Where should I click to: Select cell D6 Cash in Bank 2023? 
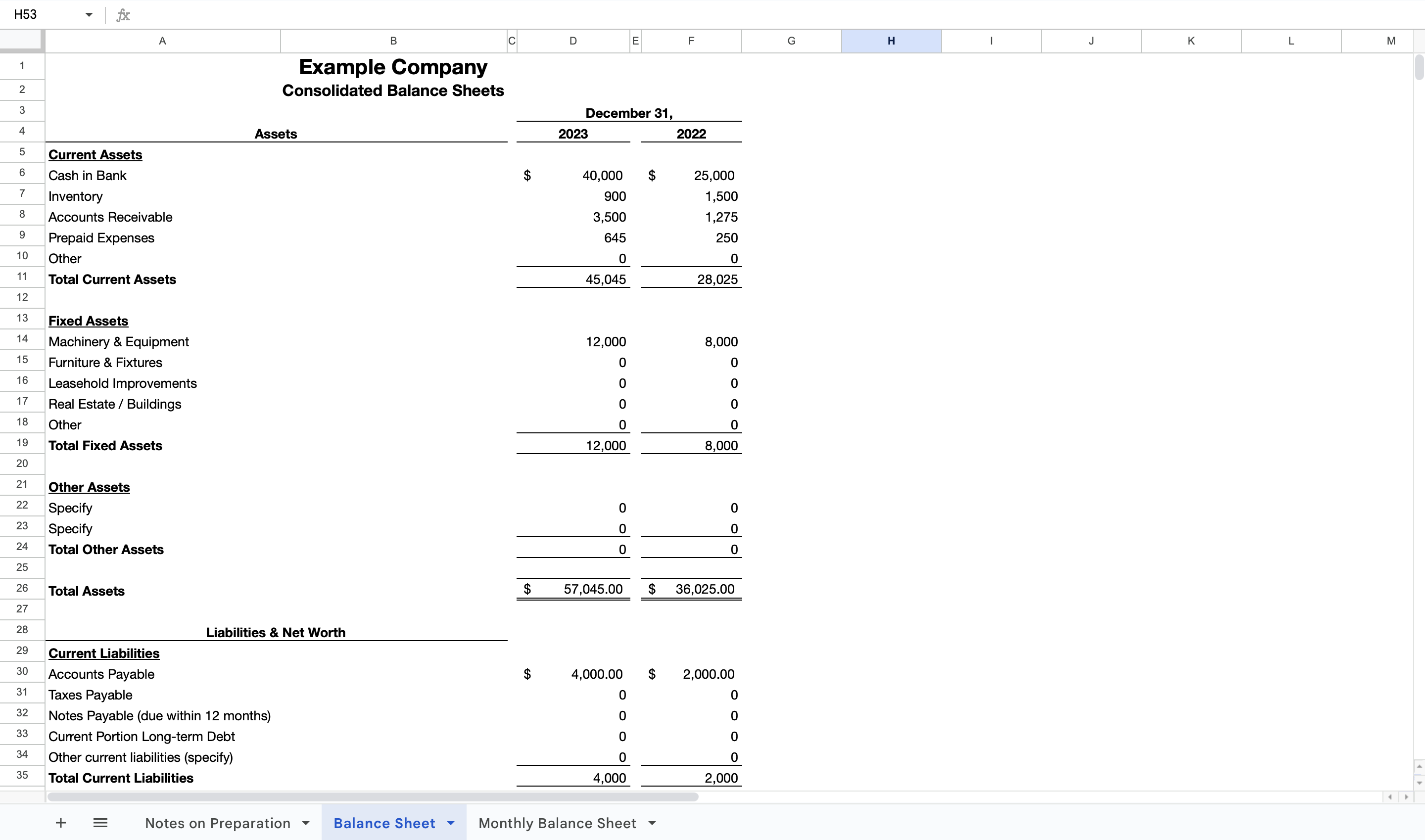572,175
